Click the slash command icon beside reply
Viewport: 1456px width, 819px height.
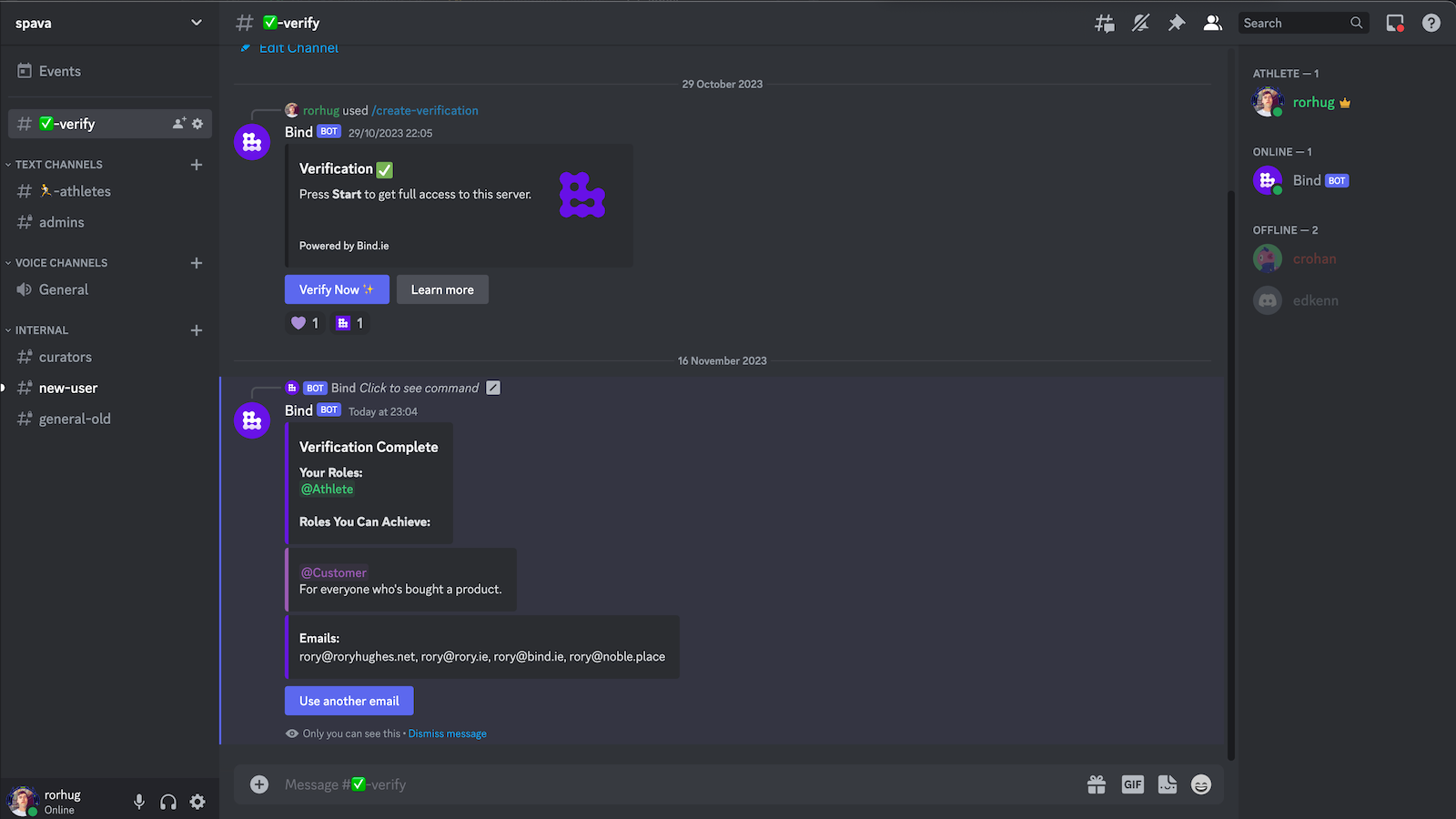[x=493, y=388]
